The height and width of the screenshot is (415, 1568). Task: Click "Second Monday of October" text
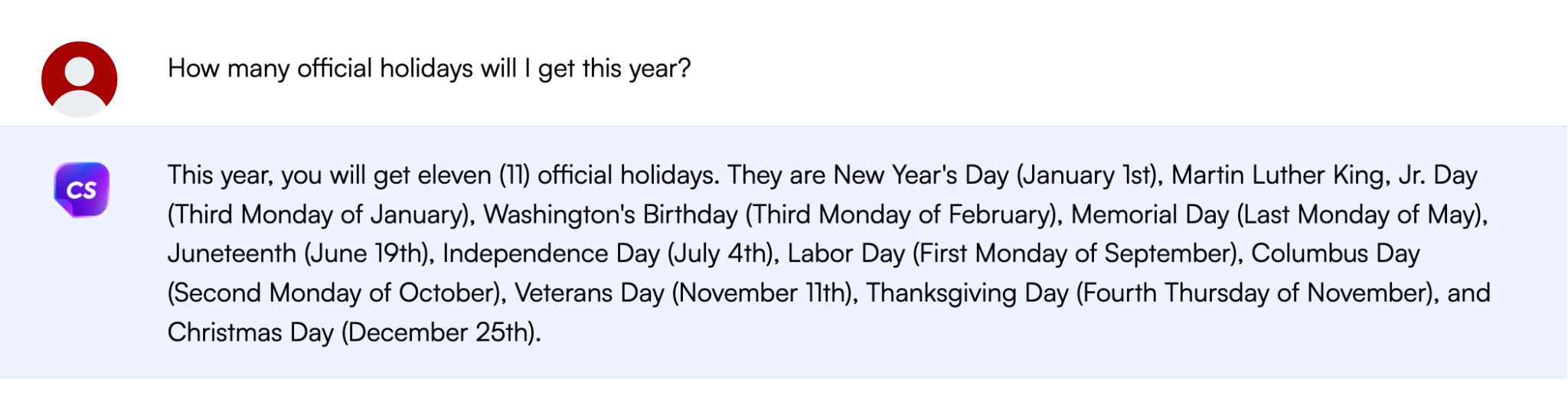click(x=335, y=294)
